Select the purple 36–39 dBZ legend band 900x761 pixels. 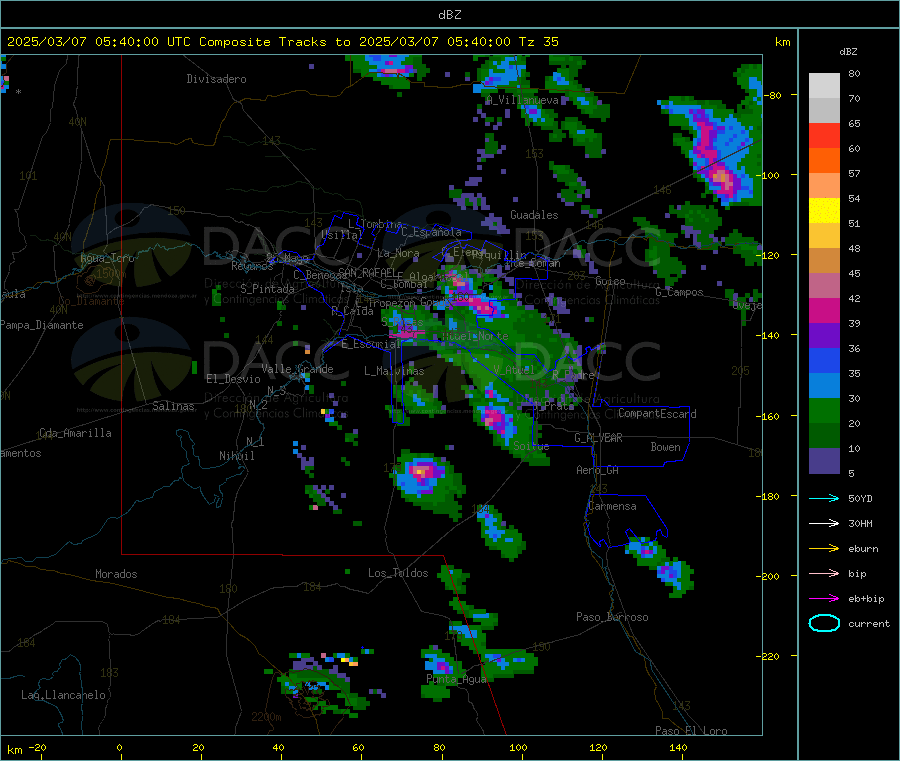tap(824, 336)
